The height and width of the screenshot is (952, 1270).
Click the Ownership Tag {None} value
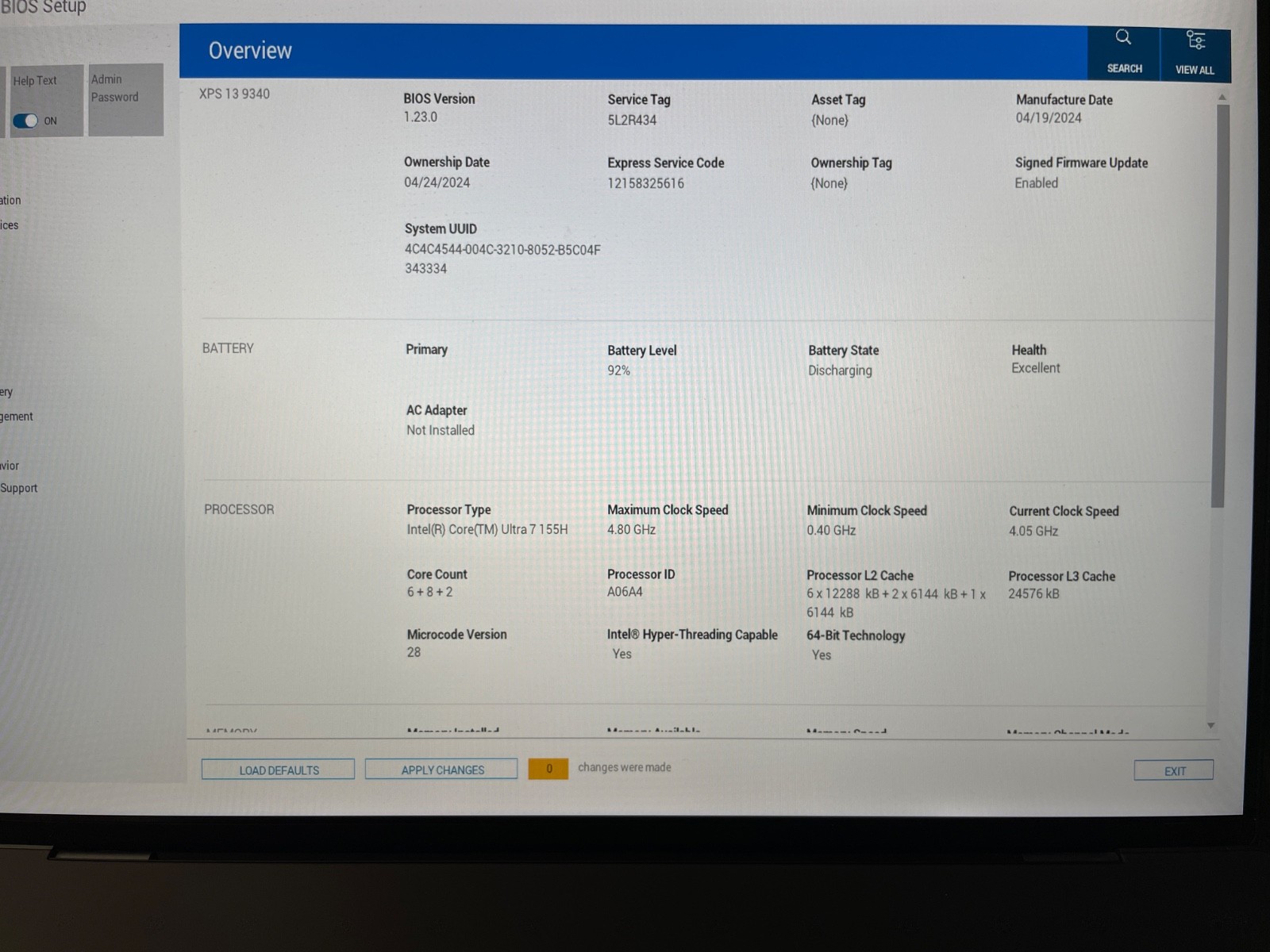(829, 183)
